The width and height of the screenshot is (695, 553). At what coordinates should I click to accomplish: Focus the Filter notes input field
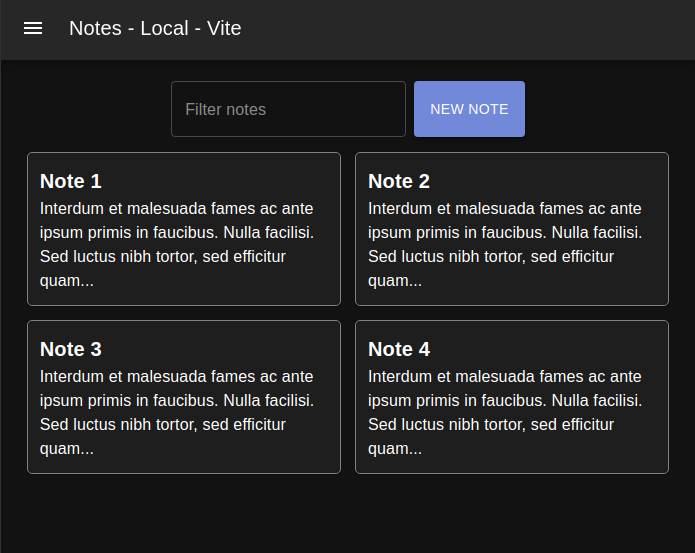288,109
